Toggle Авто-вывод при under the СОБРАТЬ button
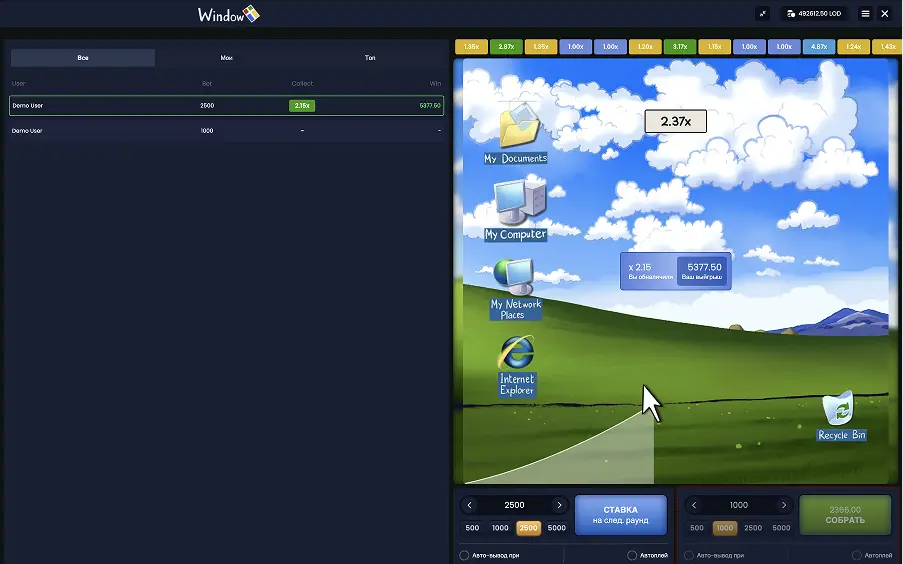This screenshot has width=903, height=564. click(689, 555)
